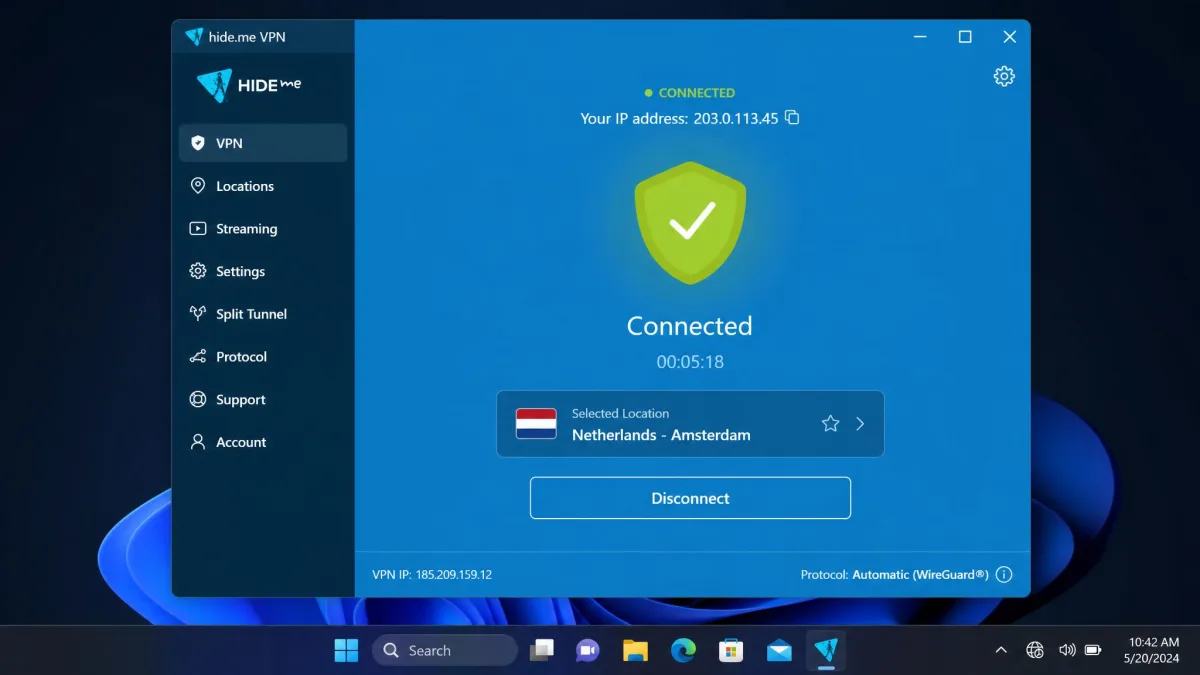Open Microsoft Store from taskbar

pyautogui.click(x=731, y=651)
